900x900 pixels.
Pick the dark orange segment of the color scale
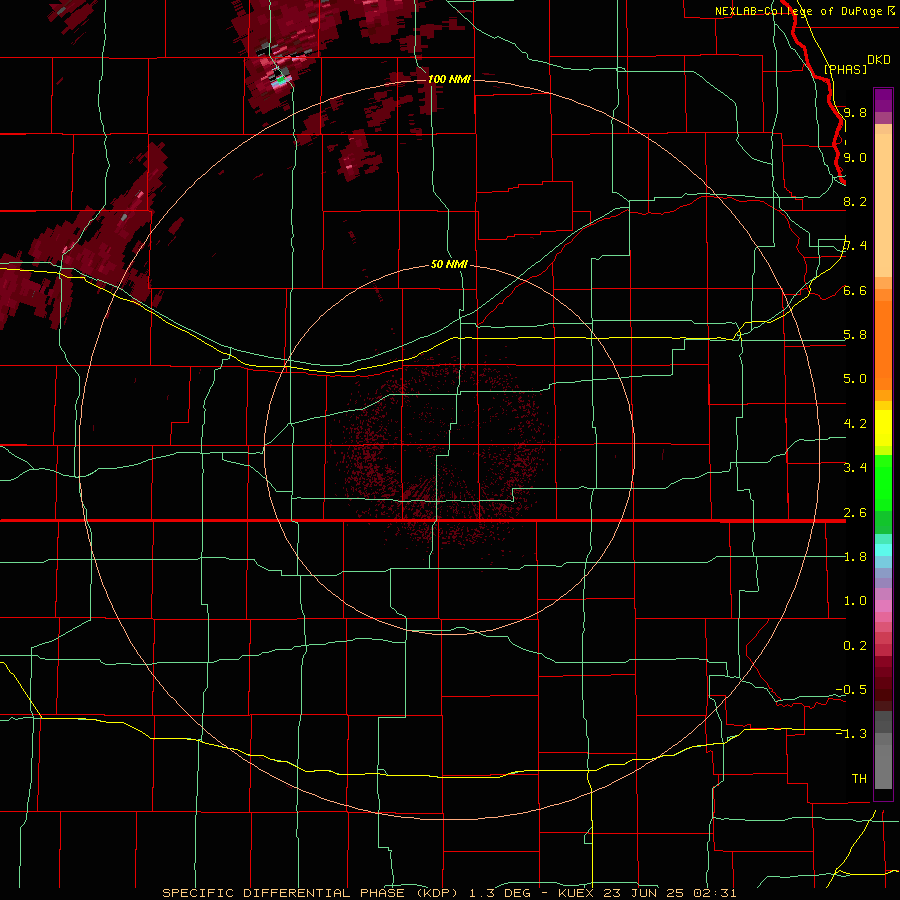883,344
